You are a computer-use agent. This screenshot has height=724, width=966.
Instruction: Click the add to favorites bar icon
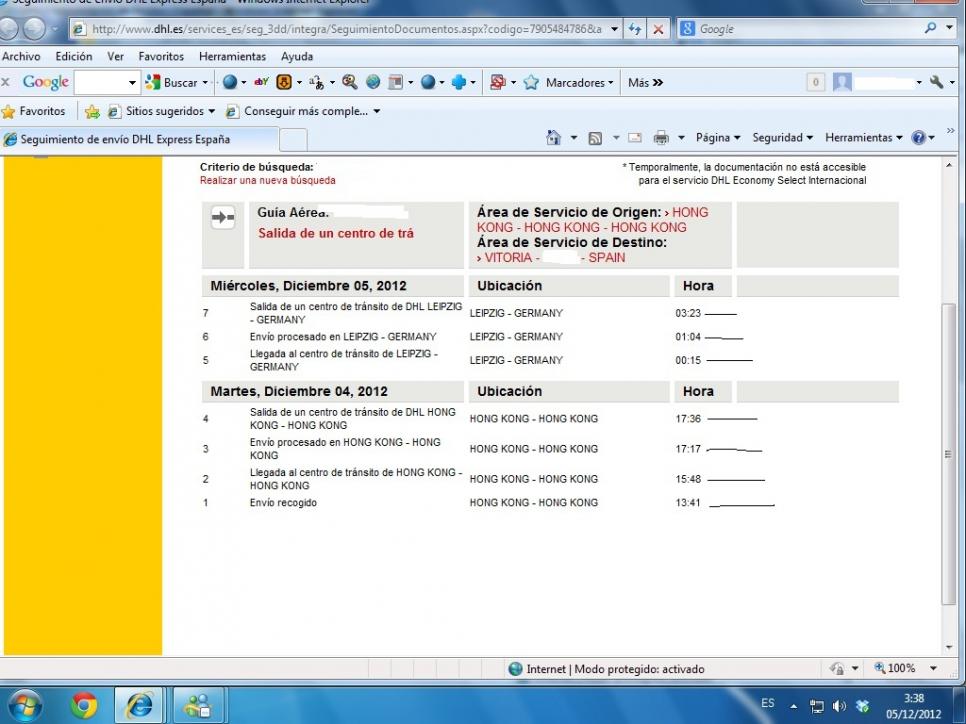click(92, 112)
